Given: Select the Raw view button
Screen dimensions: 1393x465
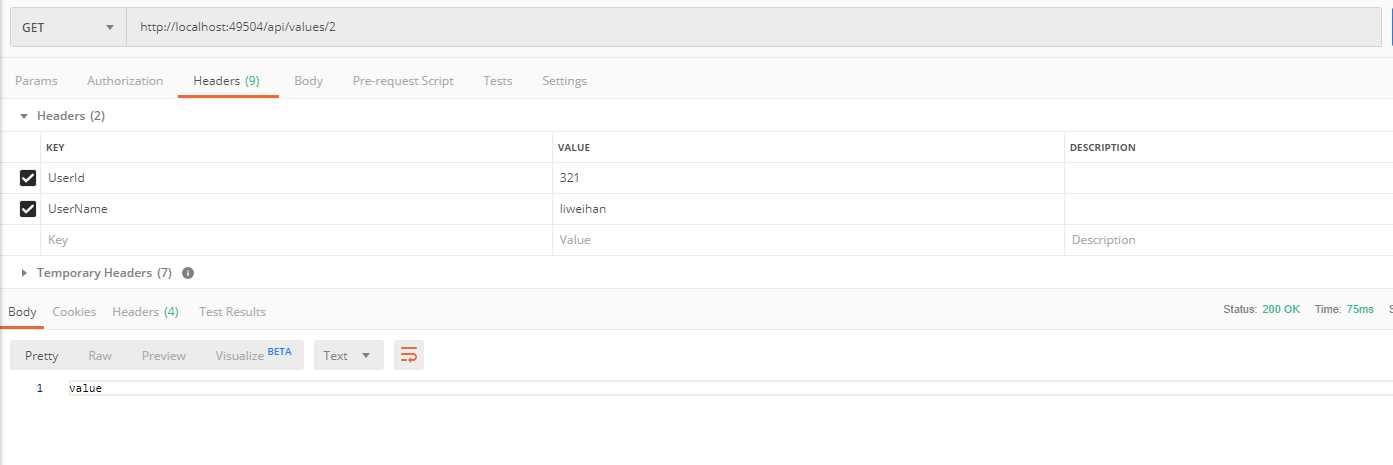Looking at the screenshot, I should tap(100, 356).
